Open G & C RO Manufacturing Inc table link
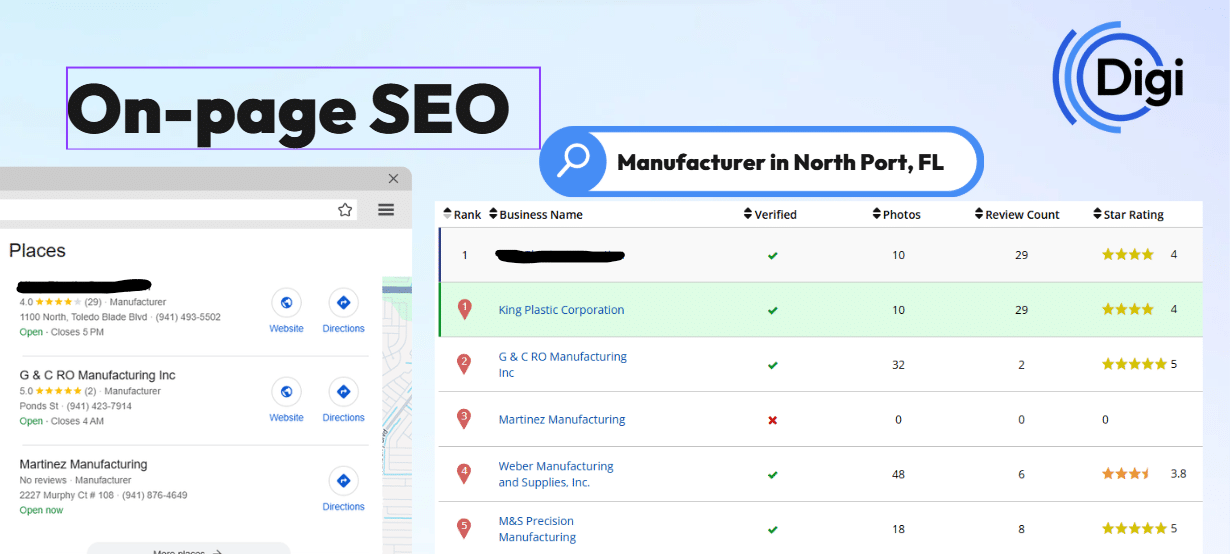The width and height of the screenshot is (1230, 554). [563, 364]
